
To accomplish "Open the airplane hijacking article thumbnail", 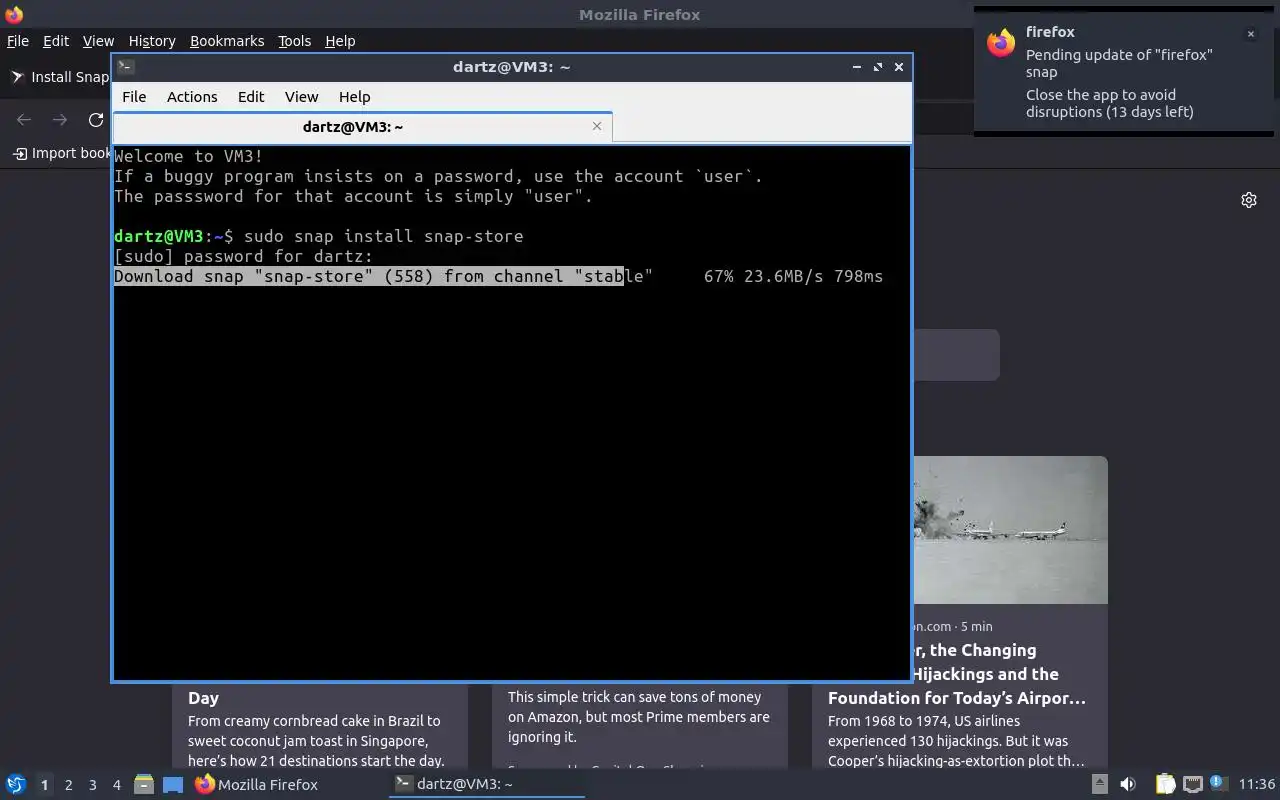I will (1009, 530).
